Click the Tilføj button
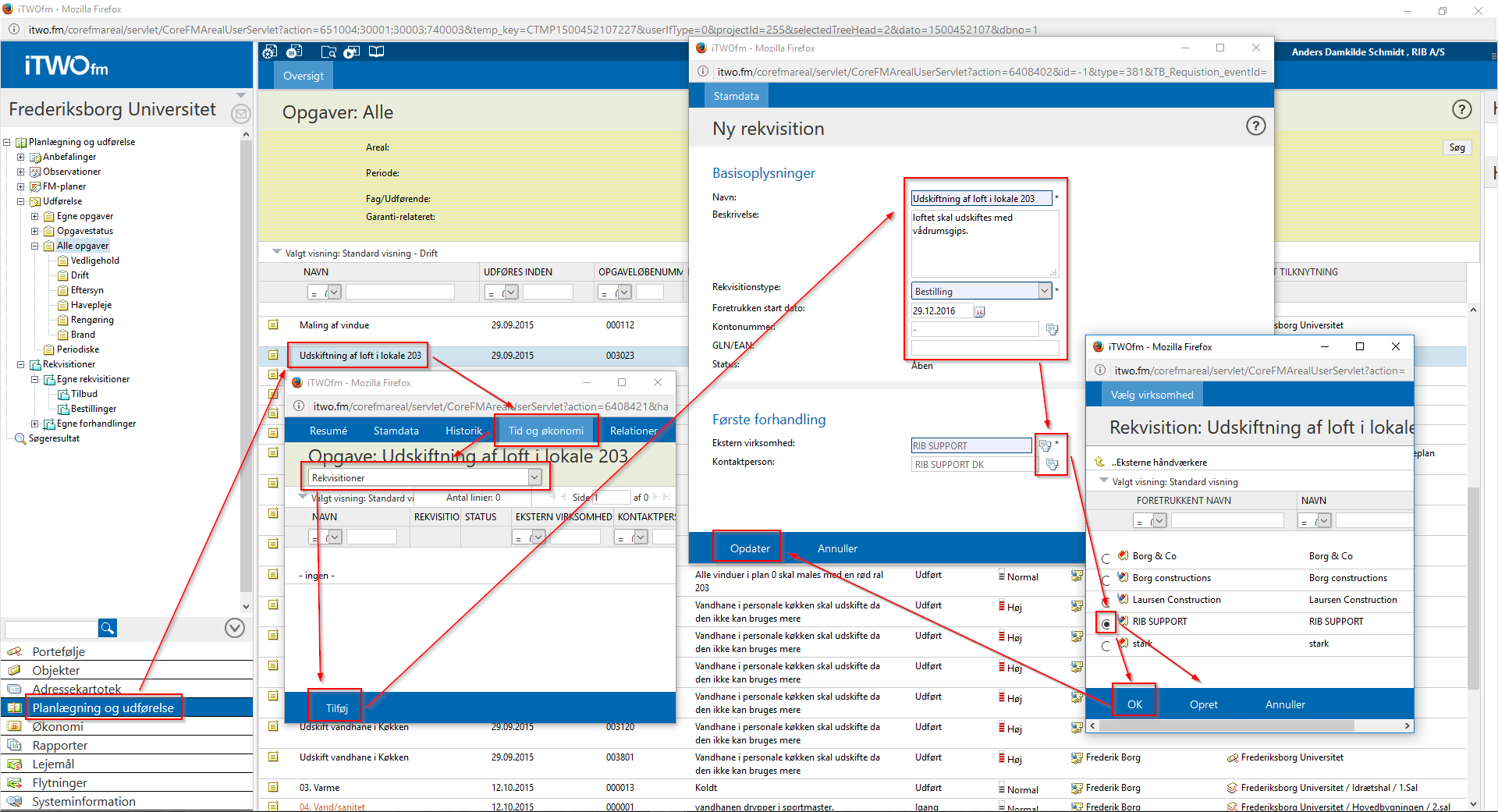This screenshot has height=812, width=1498. pyautogui.click(x=337, y=708)
